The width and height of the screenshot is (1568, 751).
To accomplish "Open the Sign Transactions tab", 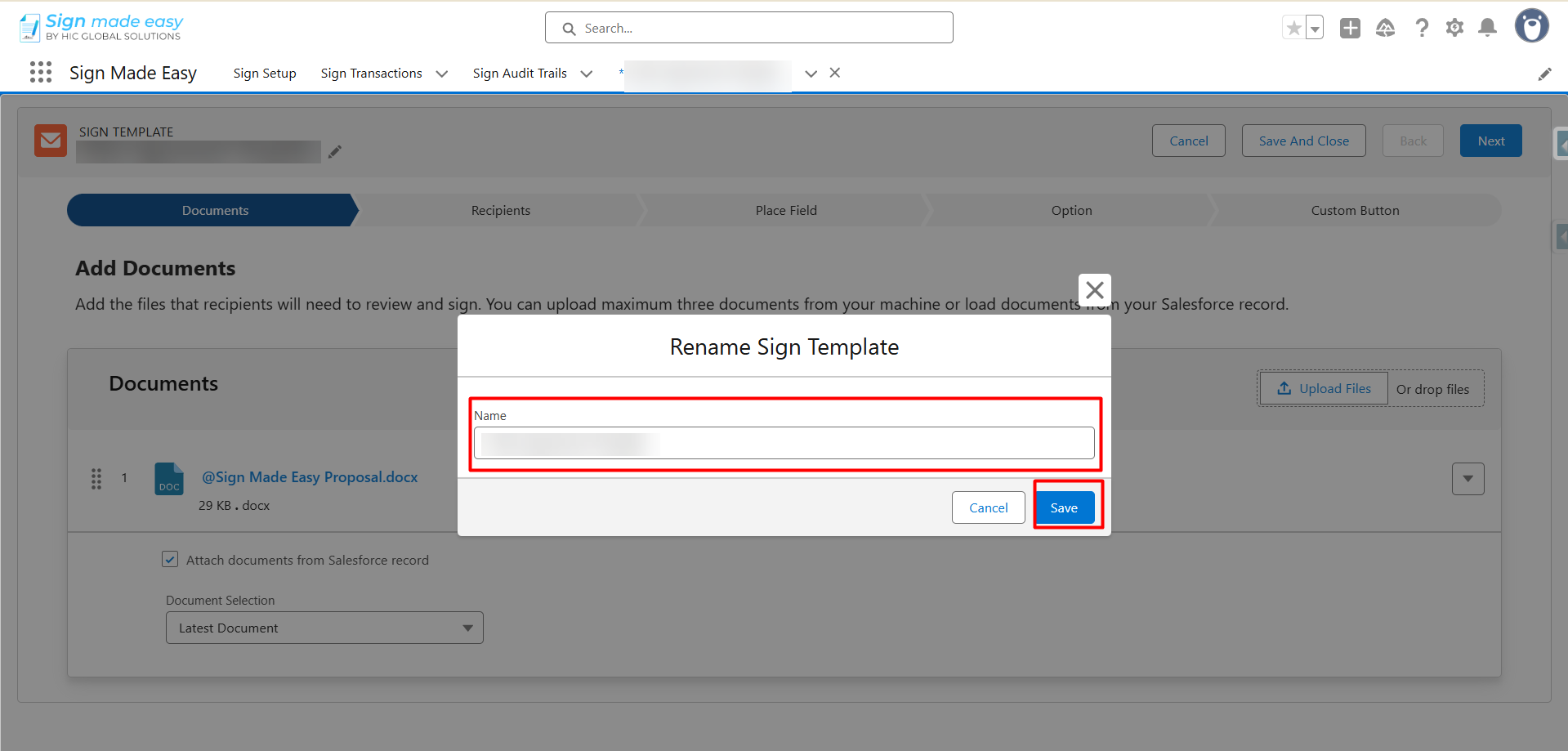I will 372,74.
